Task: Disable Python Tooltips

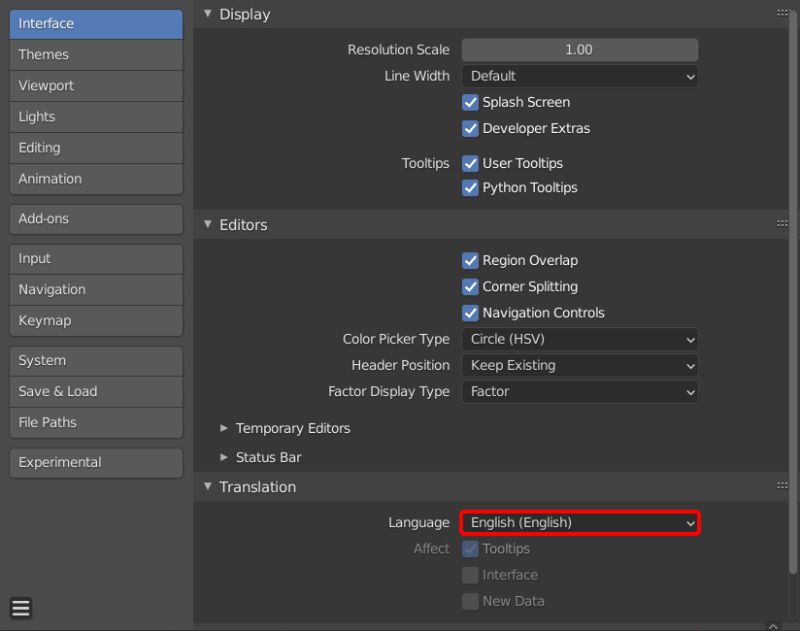Action: (469, 187)
